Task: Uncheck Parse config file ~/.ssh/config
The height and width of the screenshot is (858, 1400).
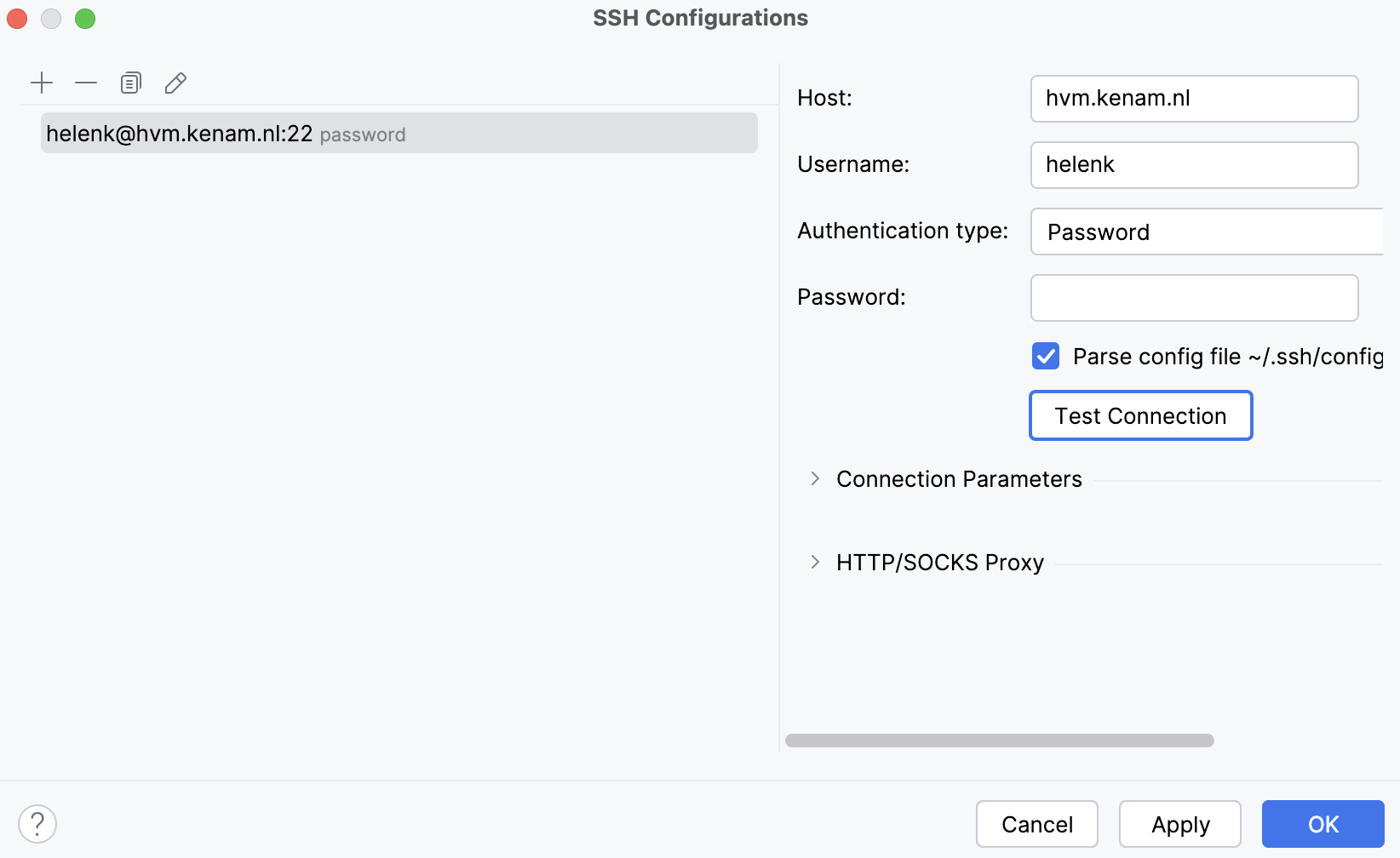Action: tap(1045, 356)
